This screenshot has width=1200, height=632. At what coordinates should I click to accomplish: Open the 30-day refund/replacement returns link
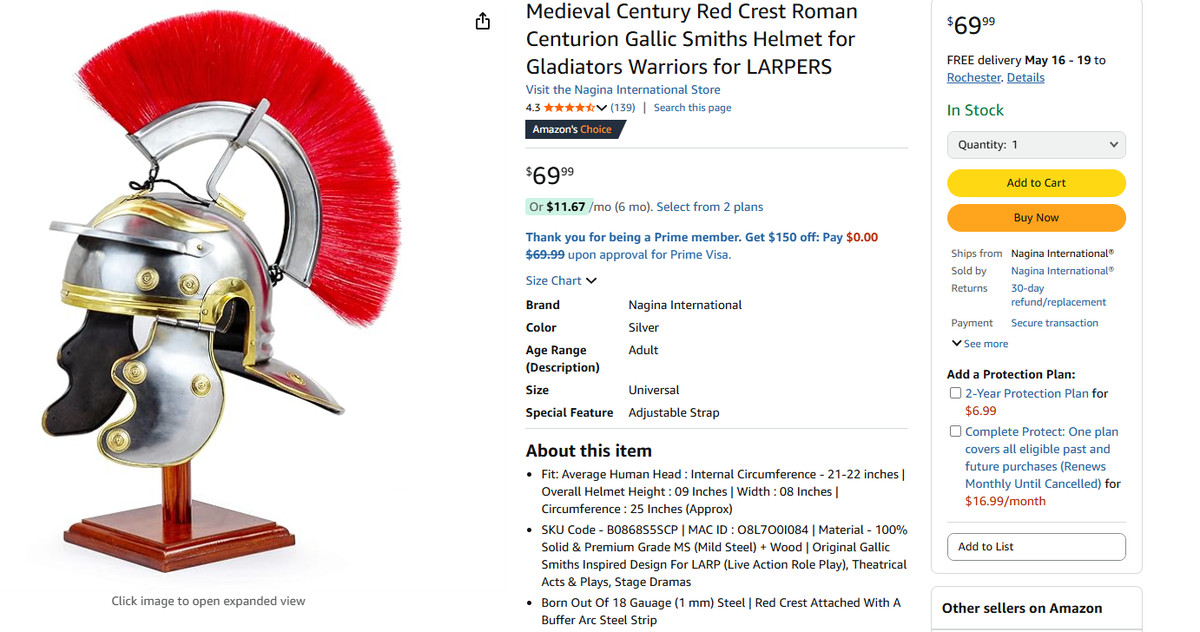[x=1058, y=295]
